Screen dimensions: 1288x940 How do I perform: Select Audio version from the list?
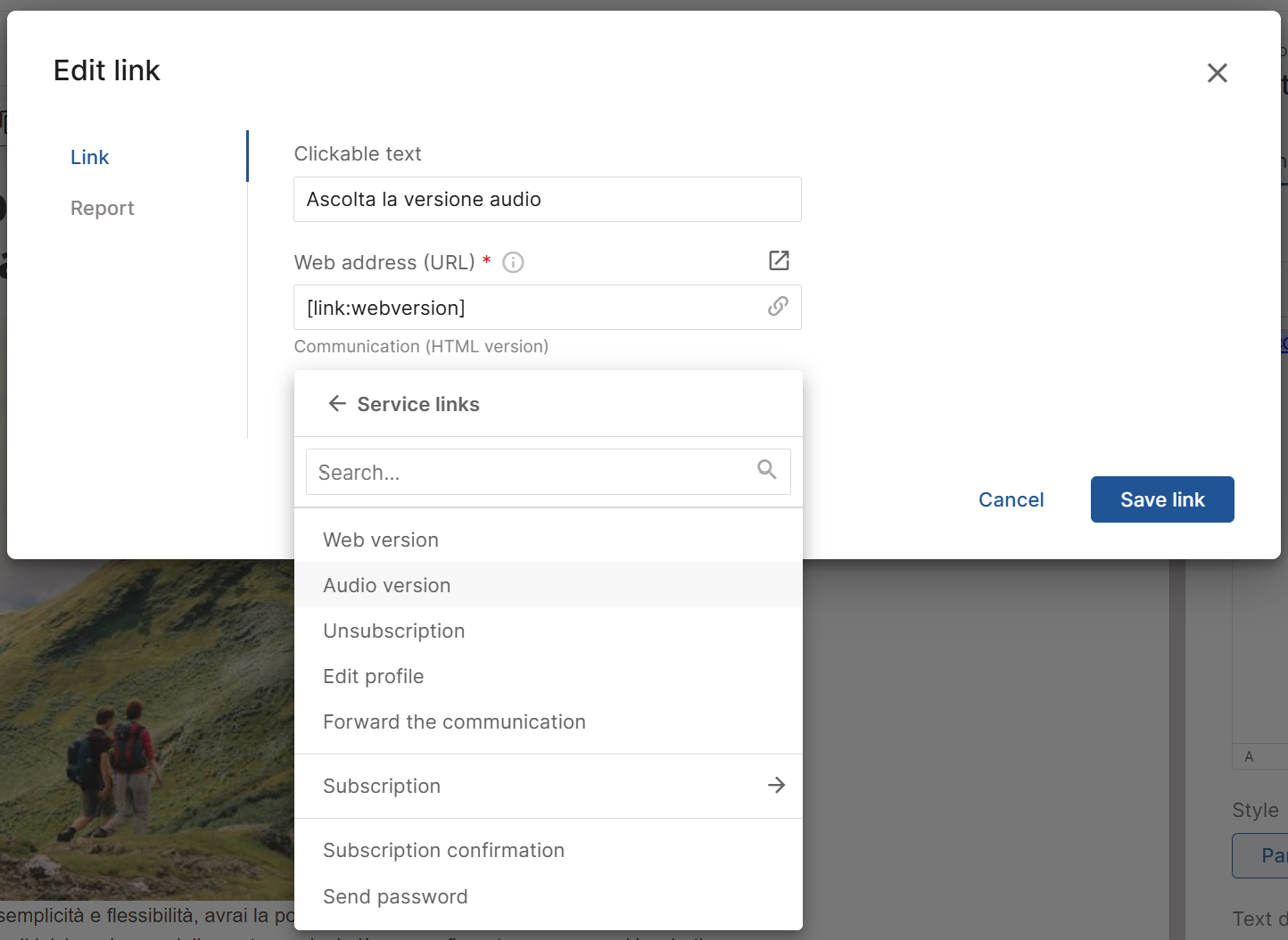tap(387, 585)
